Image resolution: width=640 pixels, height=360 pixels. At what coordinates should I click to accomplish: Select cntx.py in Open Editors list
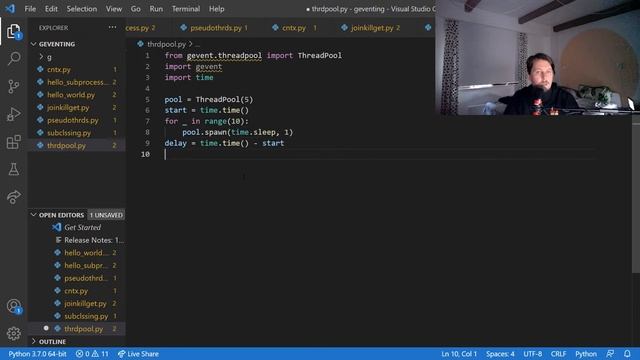coord(76,291)
